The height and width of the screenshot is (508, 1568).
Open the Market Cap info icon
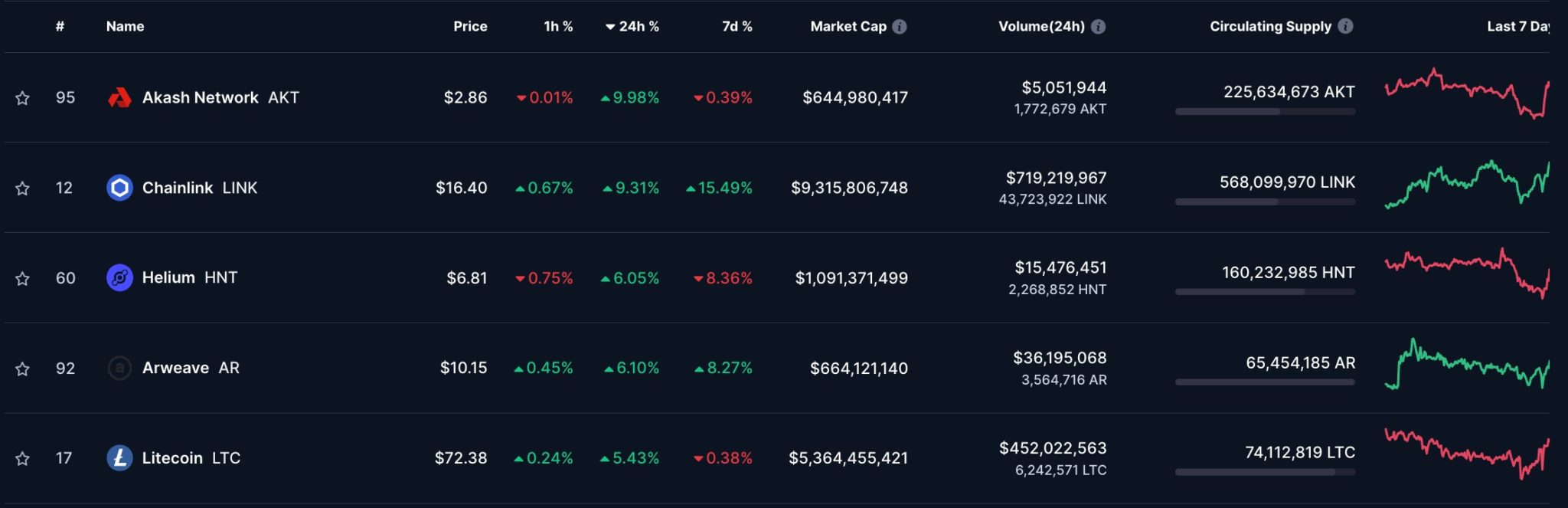[900, 27]
